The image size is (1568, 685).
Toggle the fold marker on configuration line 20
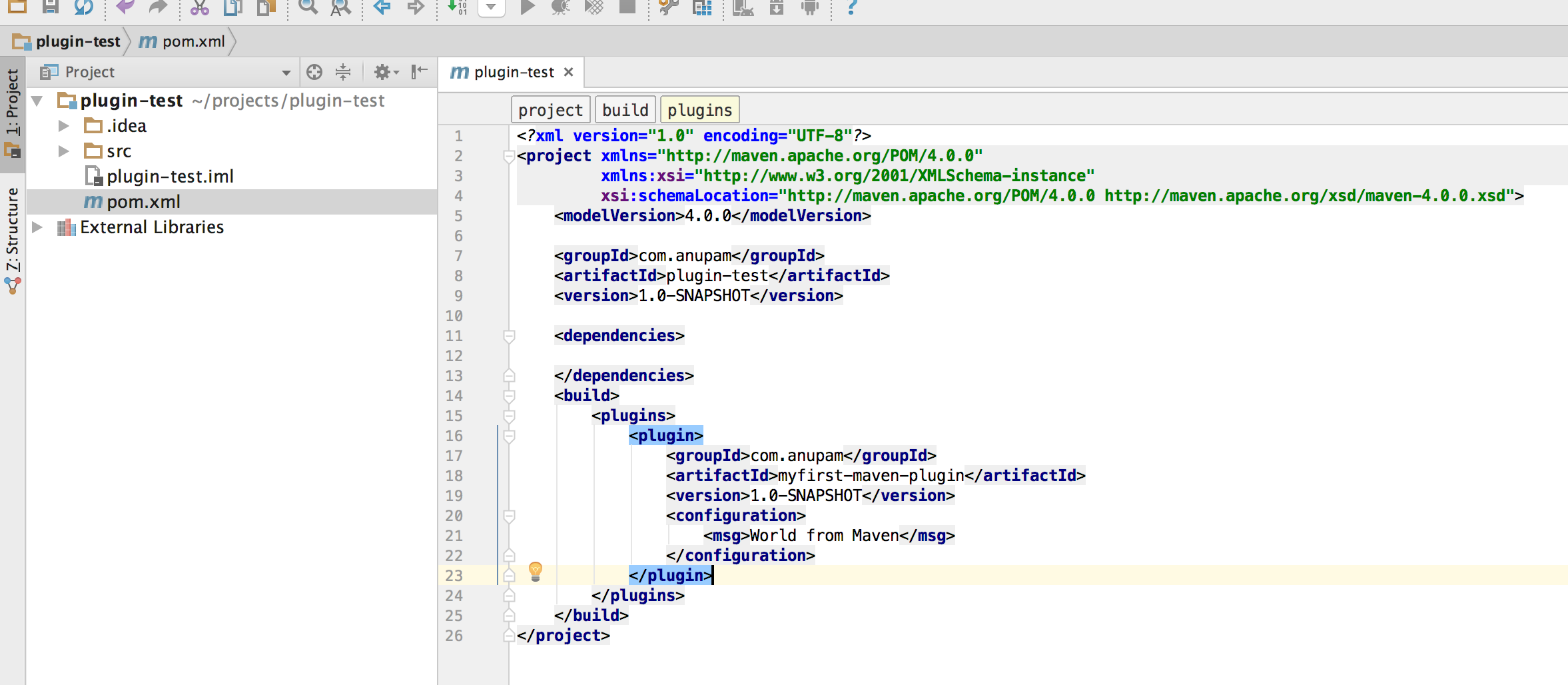pos(509,516)
